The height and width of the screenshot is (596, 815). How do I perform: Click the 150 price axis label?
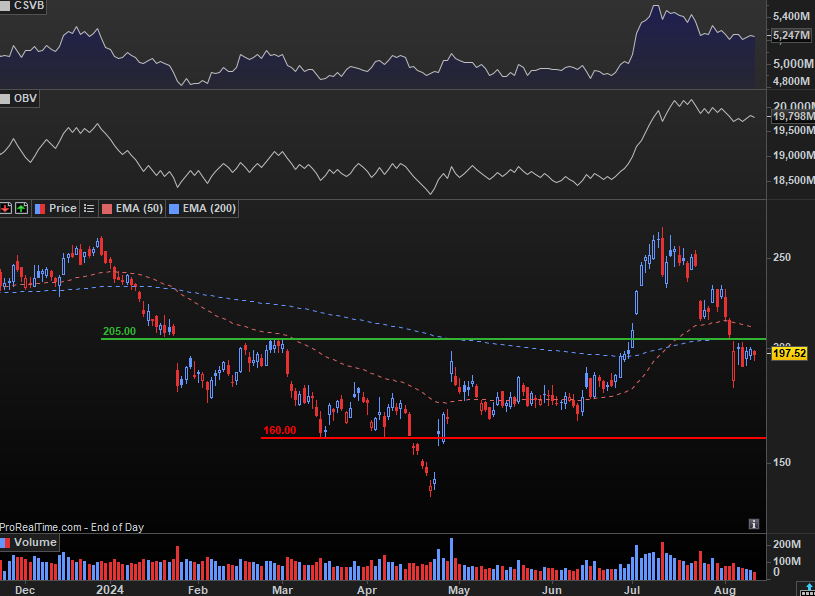[x=782, y=462]
